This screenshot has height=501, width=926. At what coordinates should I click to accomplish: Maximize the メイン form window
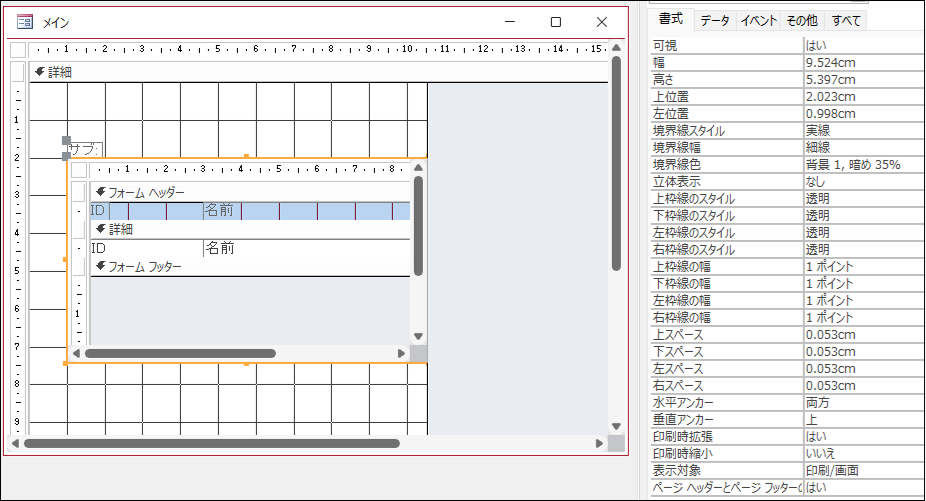[556, 22]
